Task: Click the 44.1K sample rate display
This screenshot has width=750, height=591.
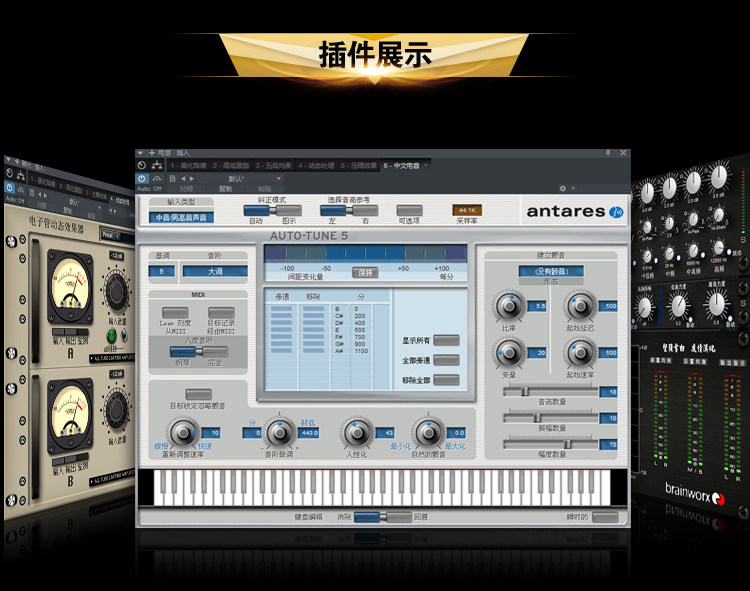Action: pyautogui.click(x=467, y=210)
